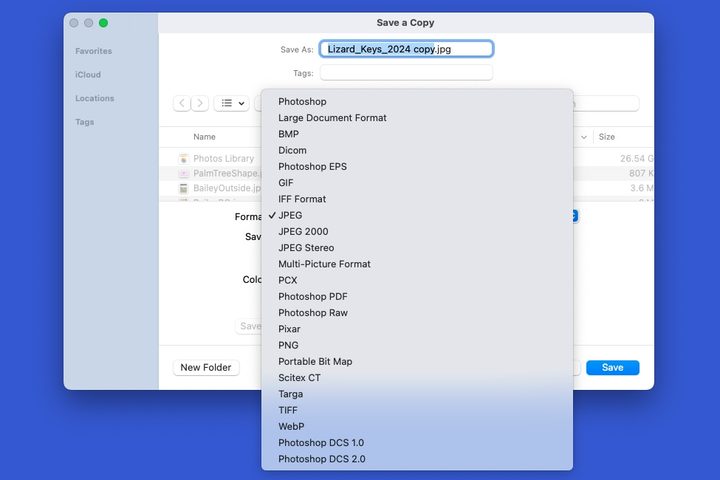This screenshot has height=480, width=720.
Task: Click the blue Save button
Action: click(x=613, y=367)
